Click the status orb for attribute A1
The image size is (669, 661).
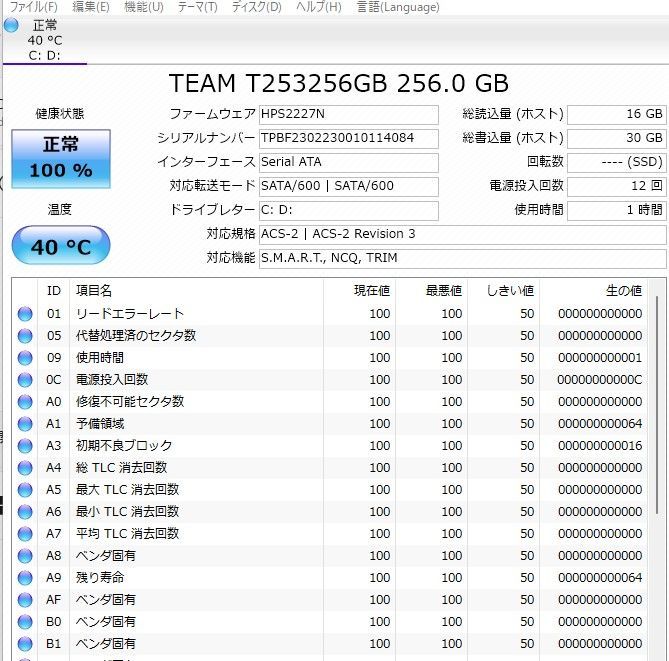(25, 424)
